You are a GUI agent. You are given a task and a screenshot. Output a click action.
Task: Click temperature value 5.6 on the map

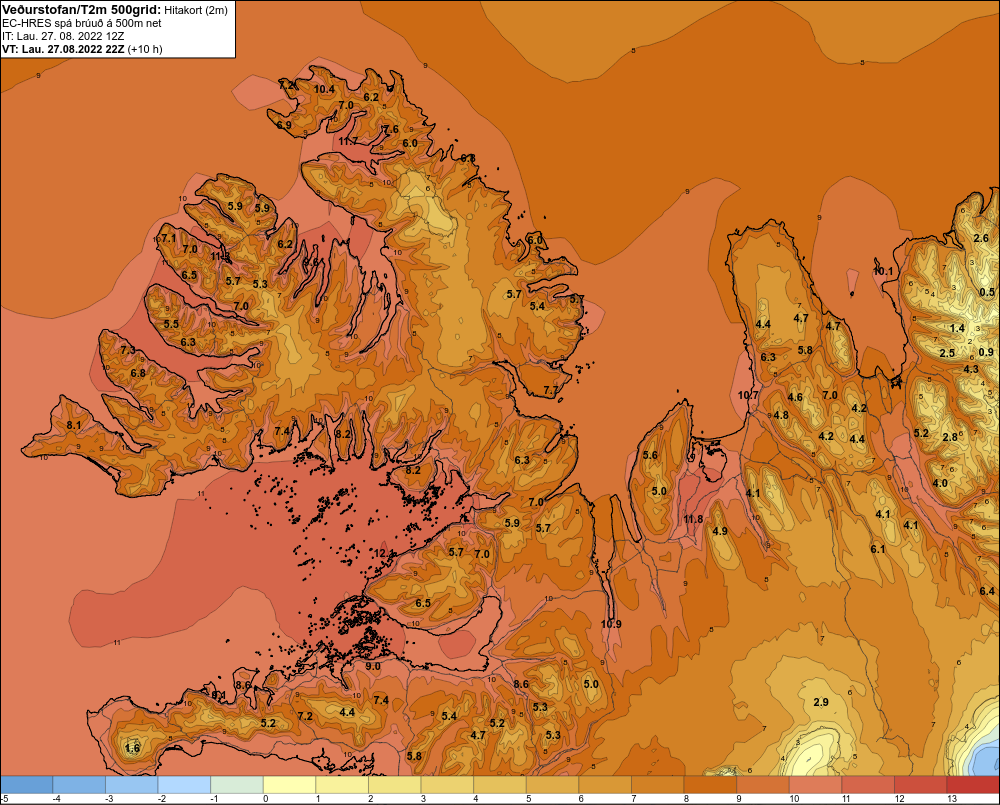point(650,455)
